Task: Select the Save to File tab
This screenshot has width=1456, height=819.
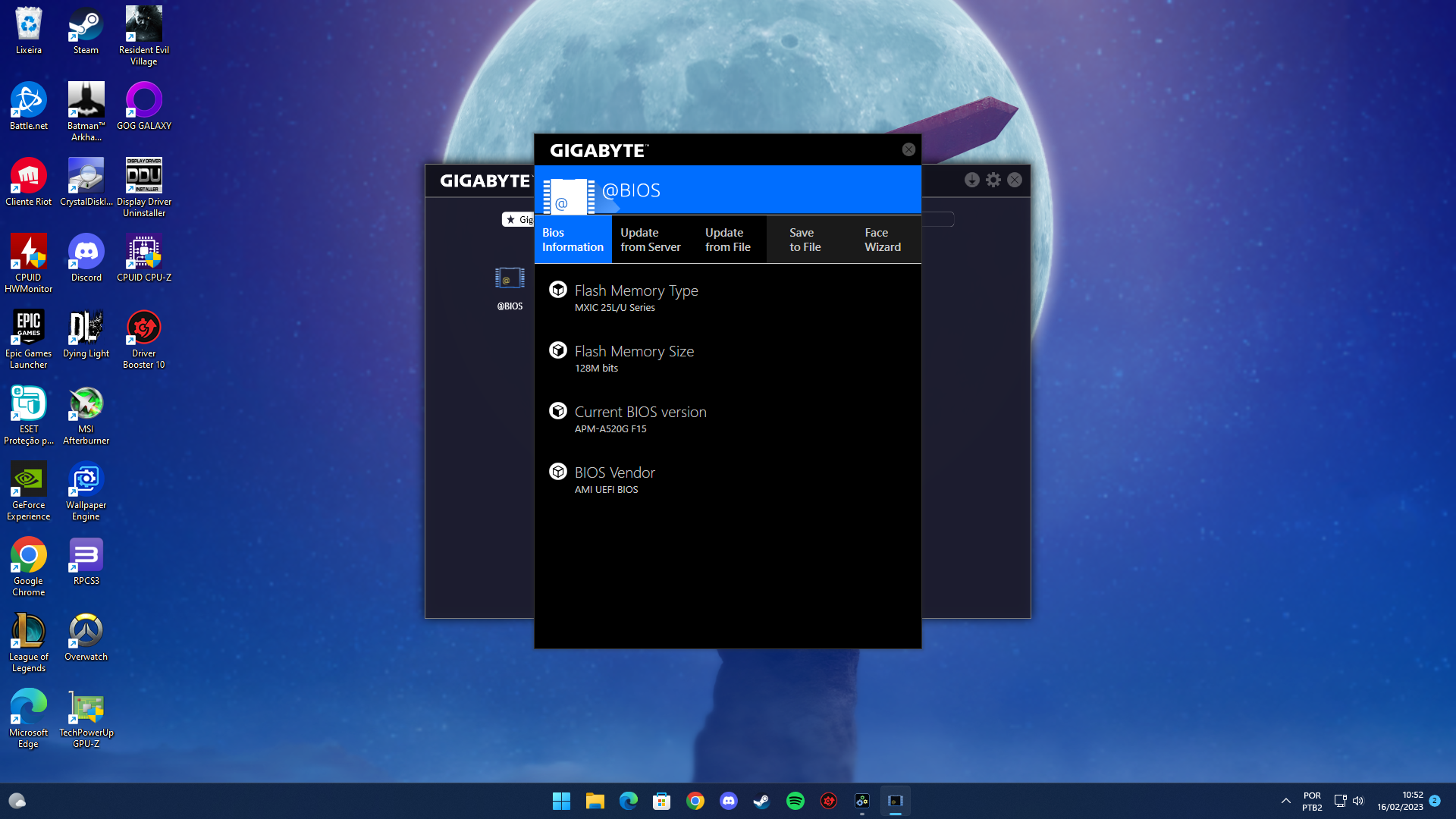Action: click(805, 240)
